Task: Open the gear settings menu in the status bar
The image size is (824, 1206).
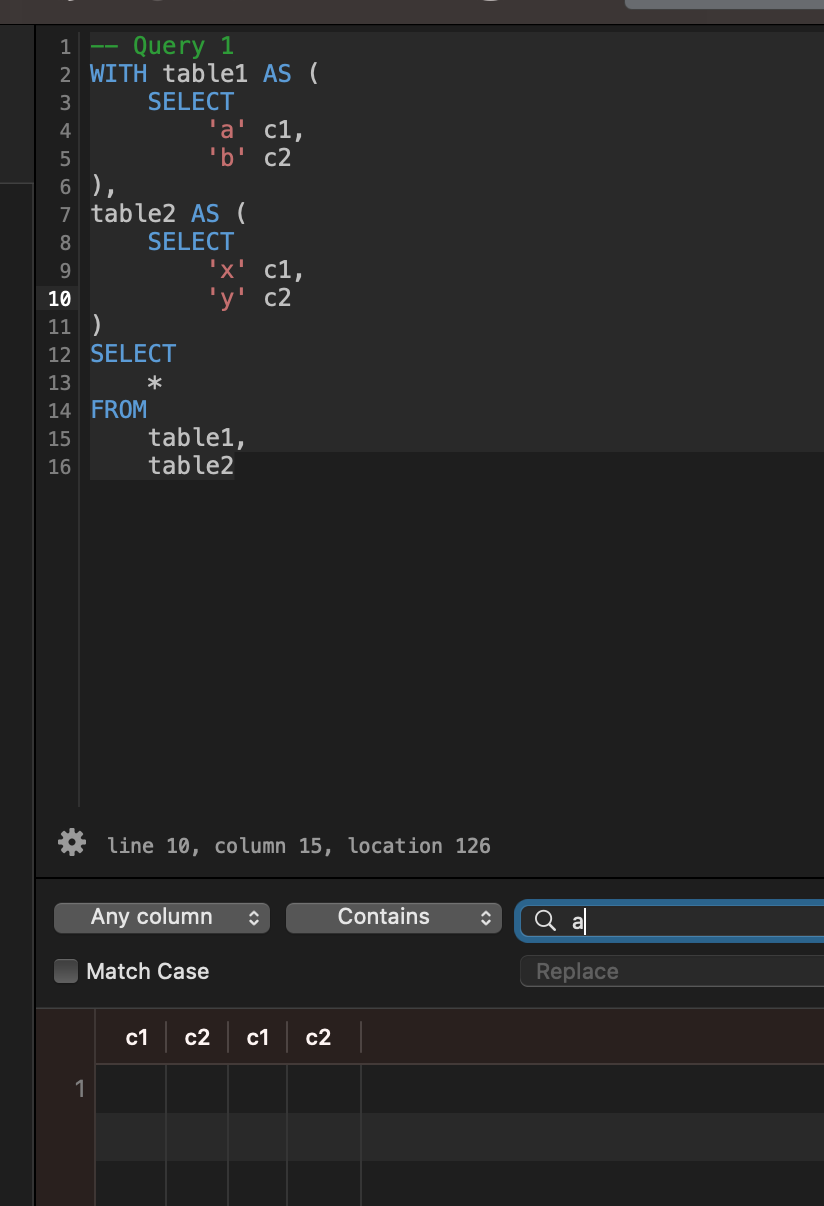Action: click(x=70, y=843)
